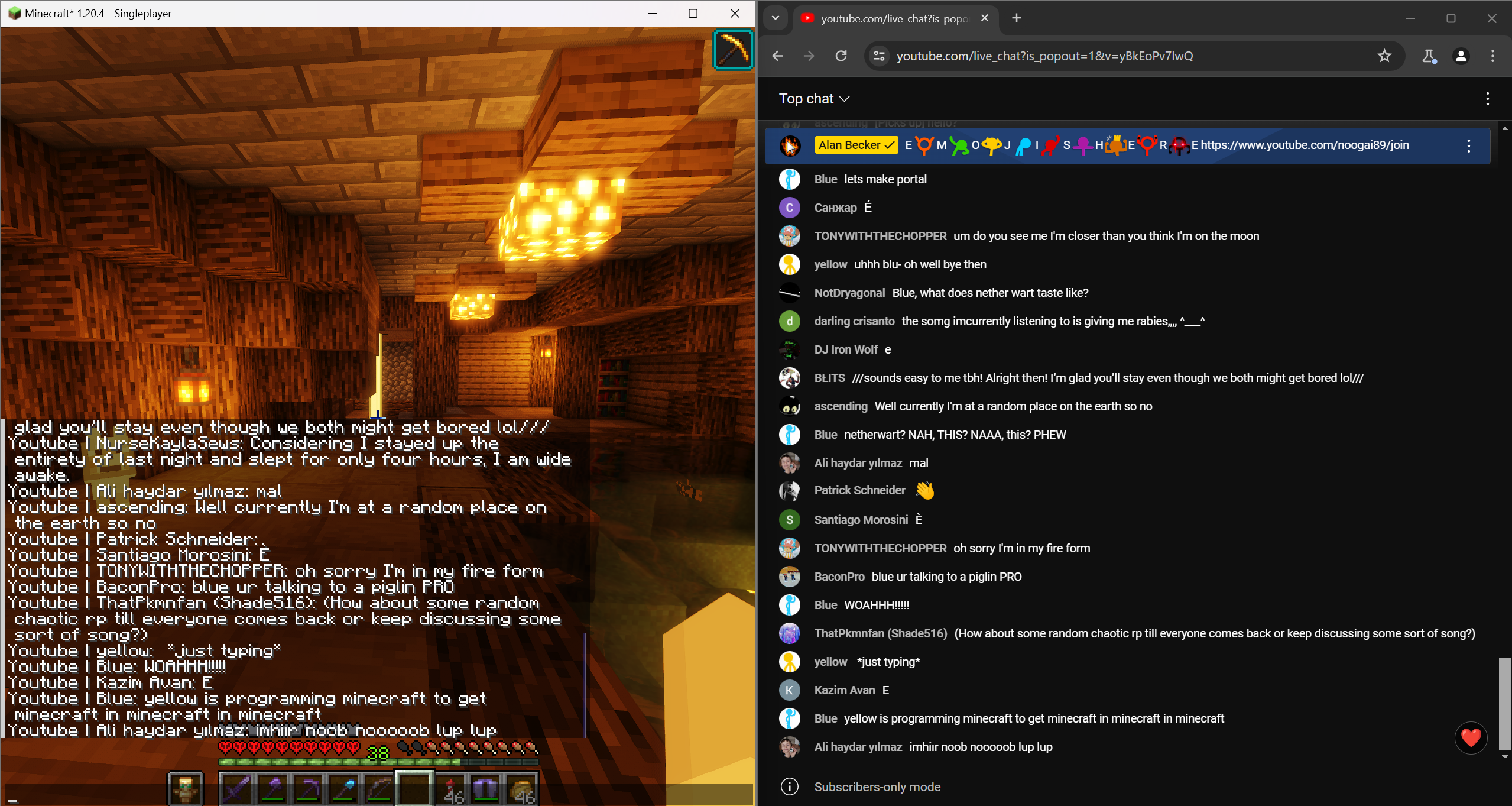Viewport: 1512px width, 806px height.
Task: Click the heart reaction icon in live chat
Action: [1470, 738]
